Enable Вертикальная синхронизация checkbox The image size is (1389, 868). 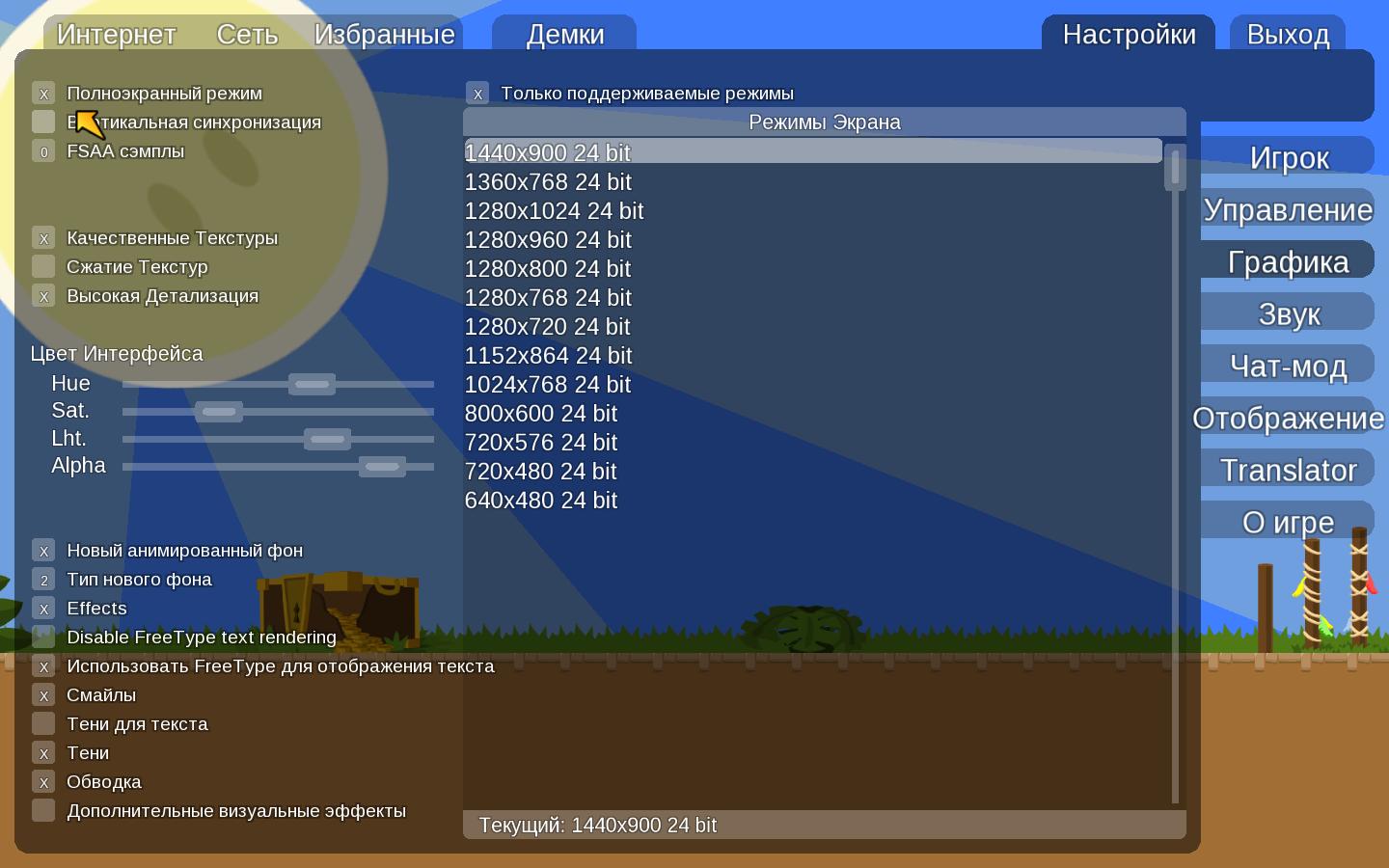coord(43,122)
